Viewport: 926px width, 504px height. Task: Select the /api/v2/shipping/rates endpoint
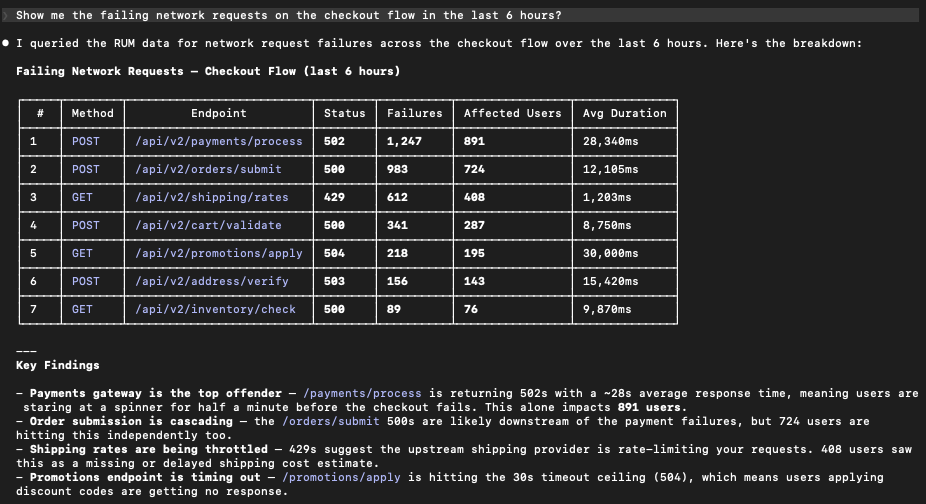(x=211, y=197)
